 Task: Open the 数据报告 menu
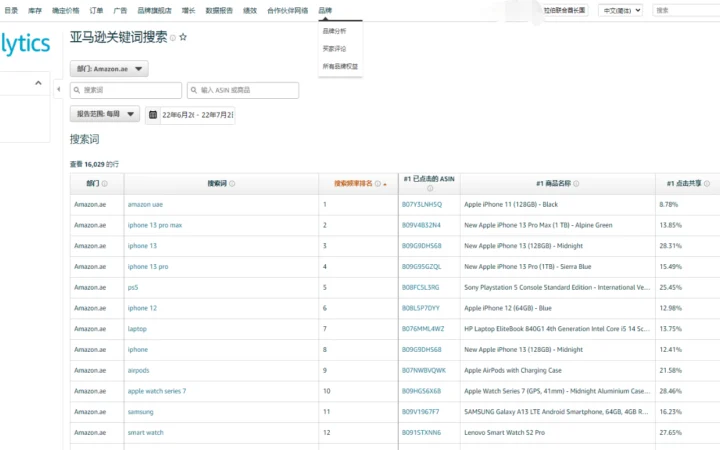tap(219, 10)
